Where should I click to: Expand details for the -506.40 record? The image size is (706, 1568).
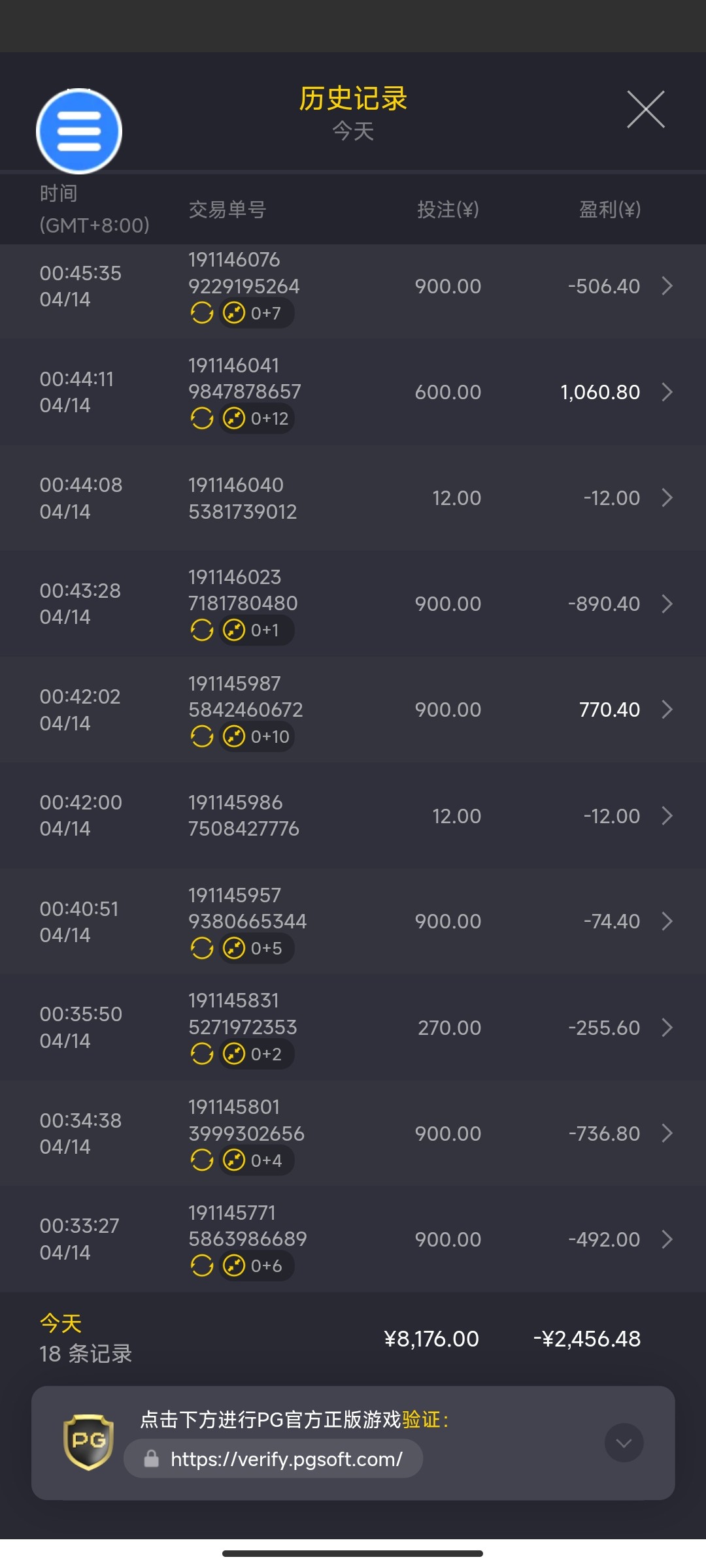[x=667, y=286]
